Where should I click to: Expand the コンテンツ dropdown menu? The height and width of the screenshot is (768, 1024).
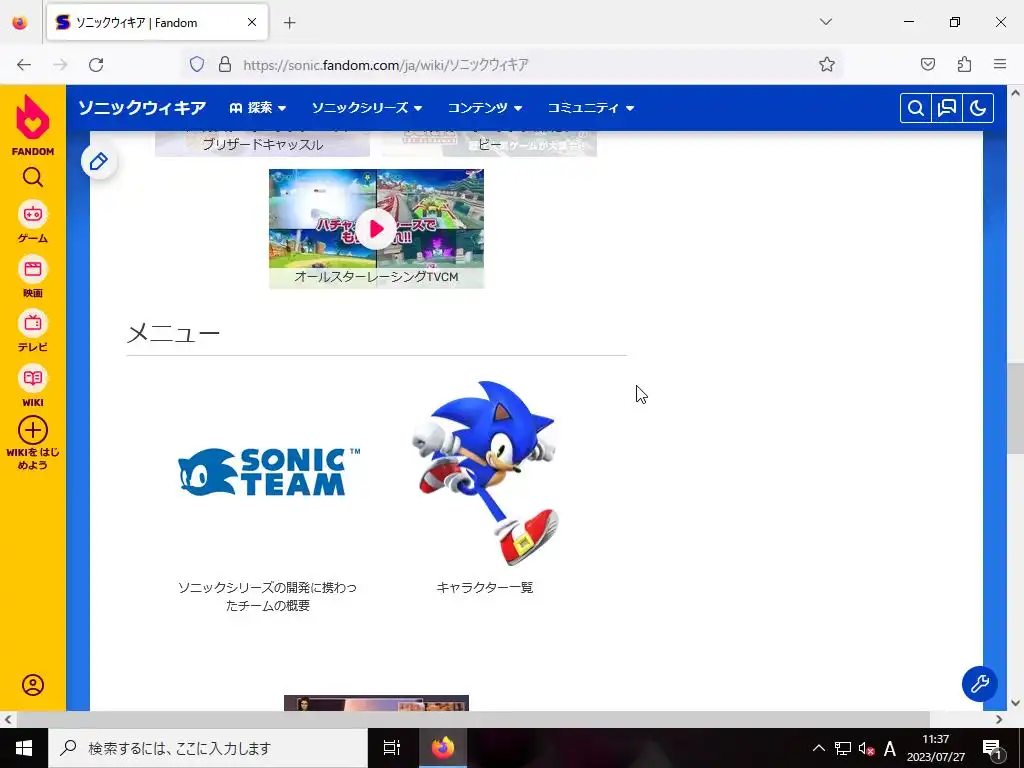[x=485, y=108]
